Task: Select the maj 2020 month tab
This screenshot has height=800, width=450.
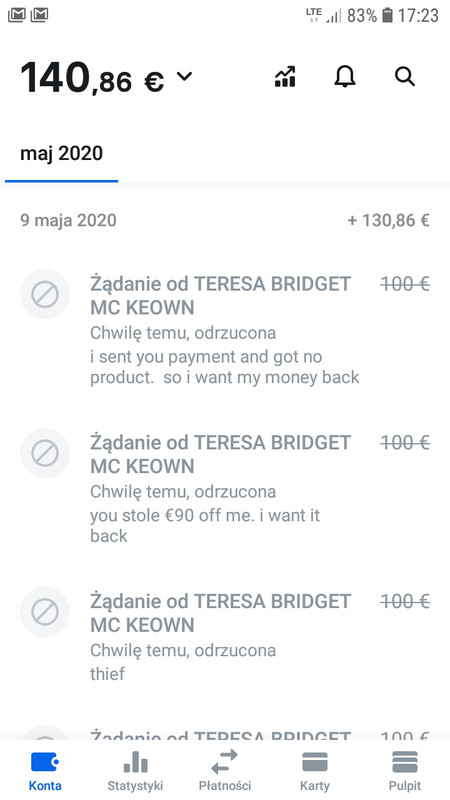Action: pos(61,154)
